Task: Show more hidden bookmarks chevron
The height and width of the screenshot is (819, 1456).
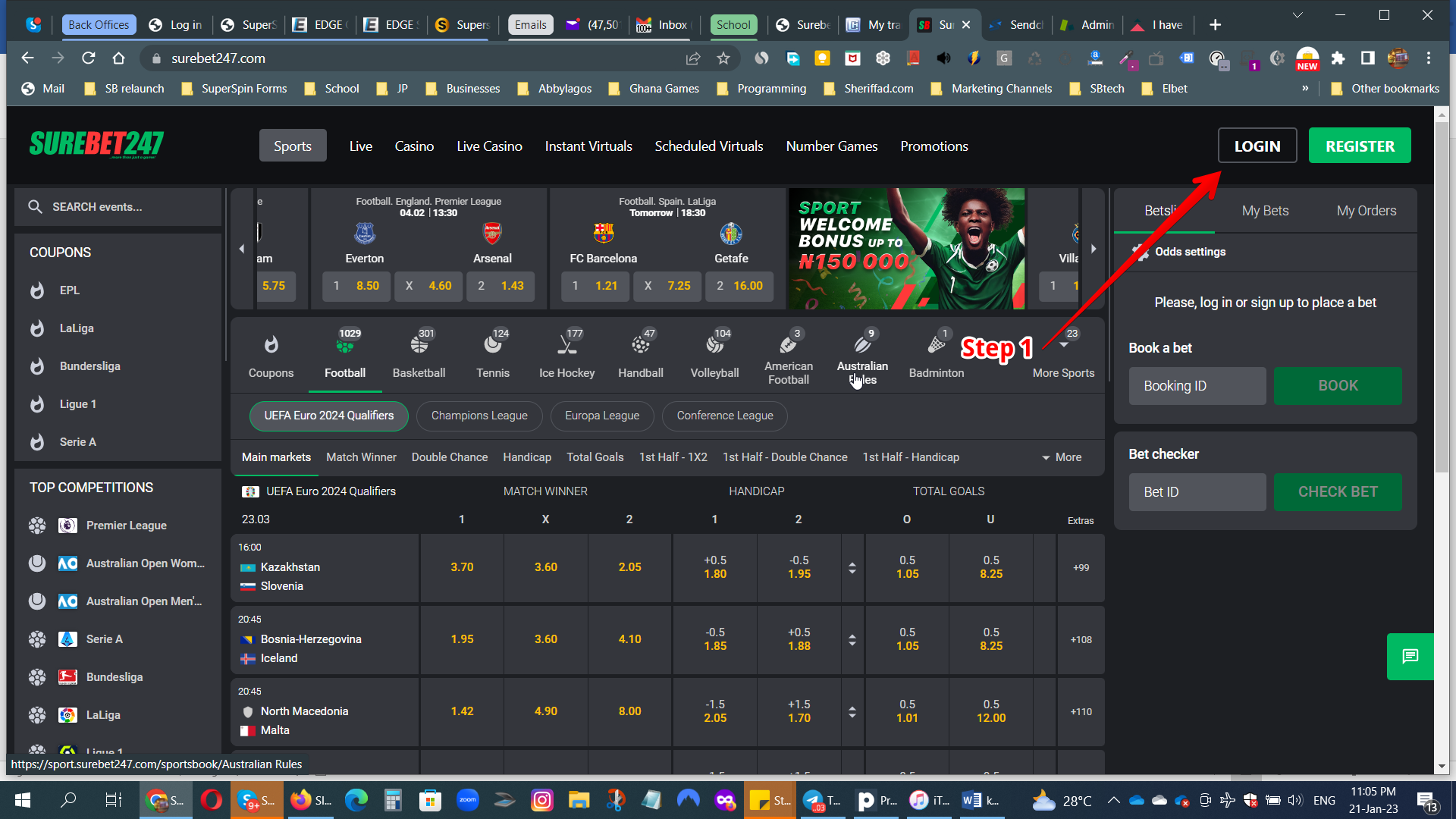Action: [x=1305, y=89]
